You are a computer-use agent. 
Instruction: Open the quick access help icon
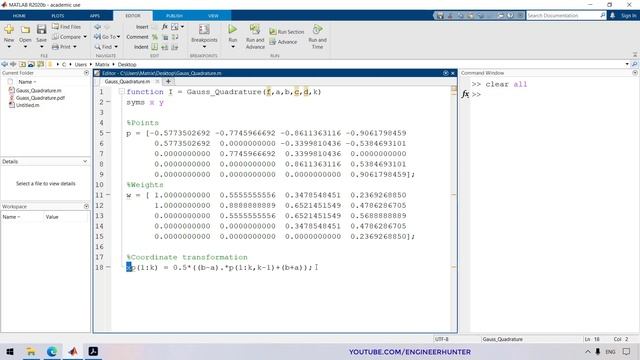click(511, 16)
